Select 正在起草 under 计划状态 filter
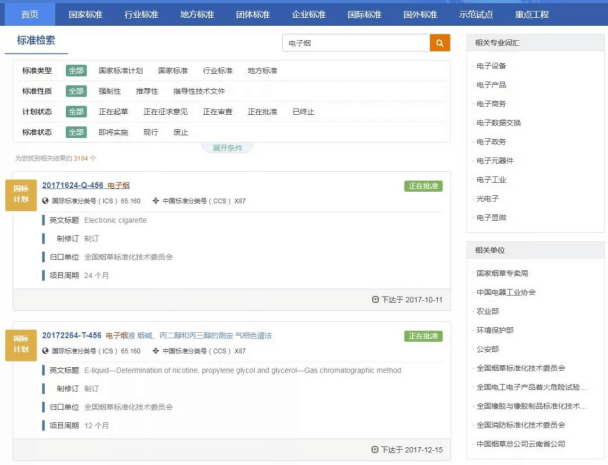This screenshot has height=465, width=608. pyautogui.click(x=113, y=111)
